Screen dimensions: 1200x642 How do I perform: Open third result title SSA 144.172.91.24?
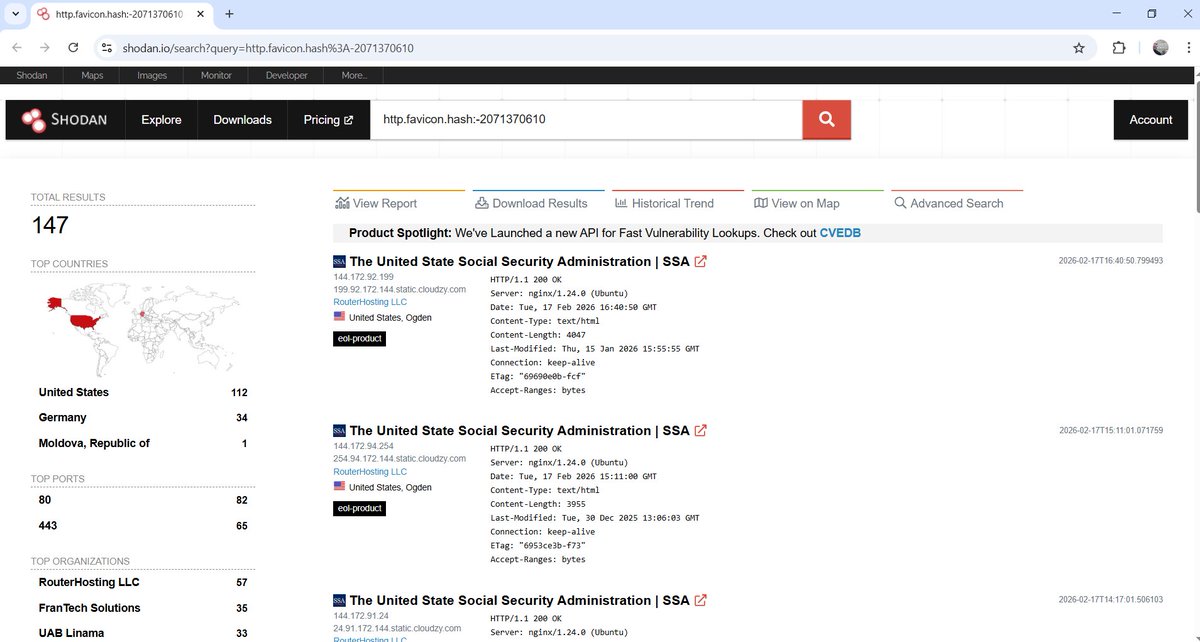(520, 601)
